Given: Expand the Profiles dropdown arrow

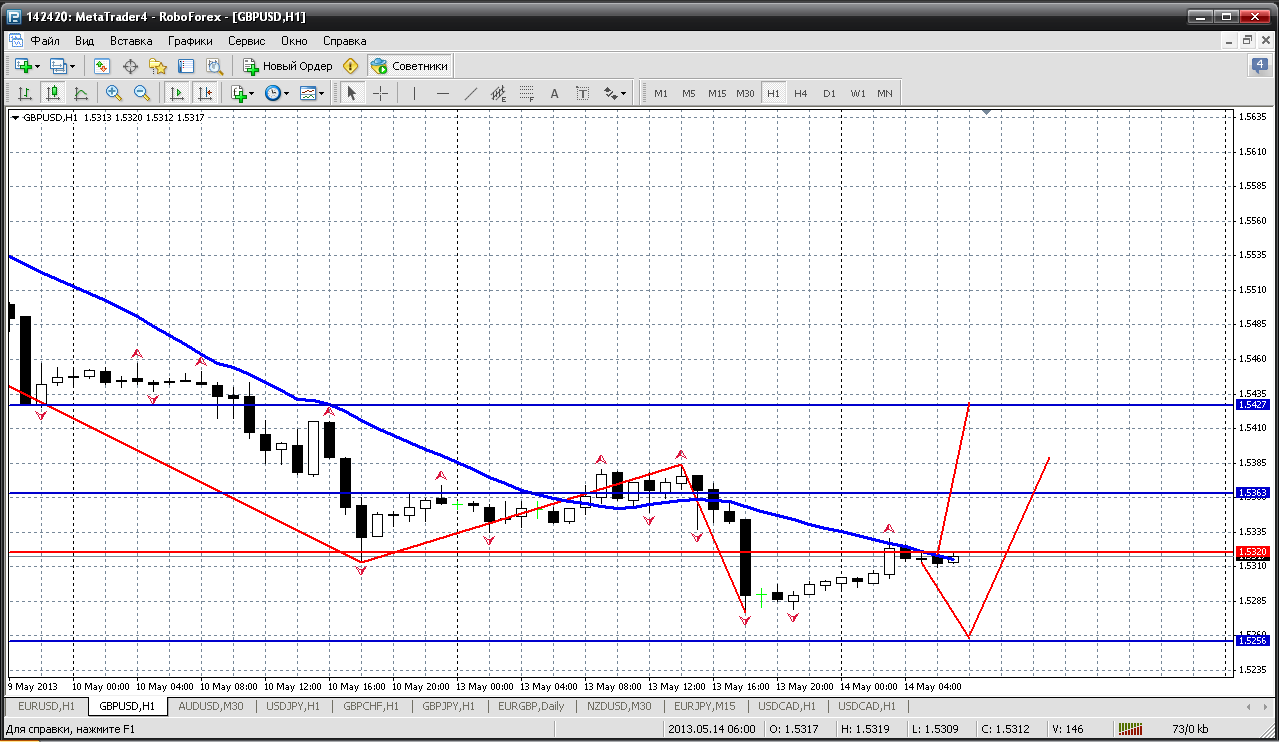Looking at the screenshot, I should coord(72,66).
